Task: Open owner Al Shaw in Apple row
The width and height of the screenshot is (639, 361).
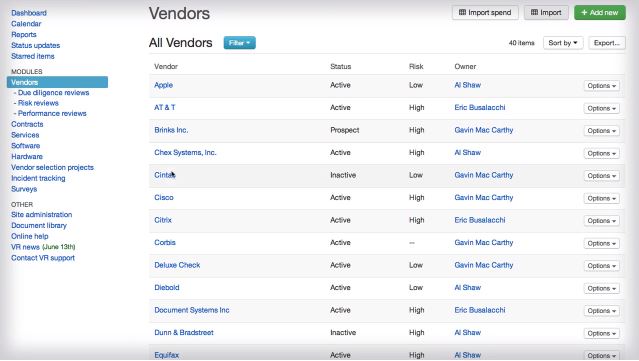Action: pyautogui.click(x=467, y=85)
